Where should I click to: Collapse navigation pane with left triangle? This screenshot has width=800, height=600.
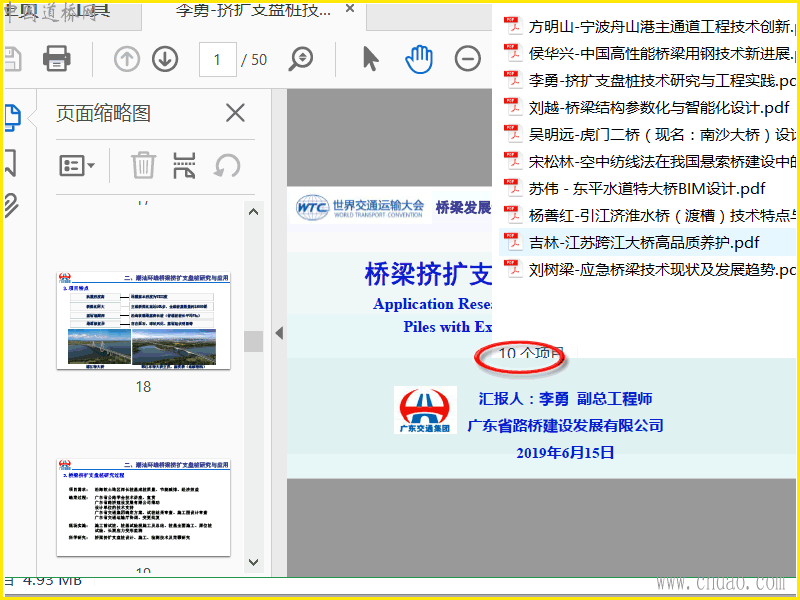tap(279, 333)
